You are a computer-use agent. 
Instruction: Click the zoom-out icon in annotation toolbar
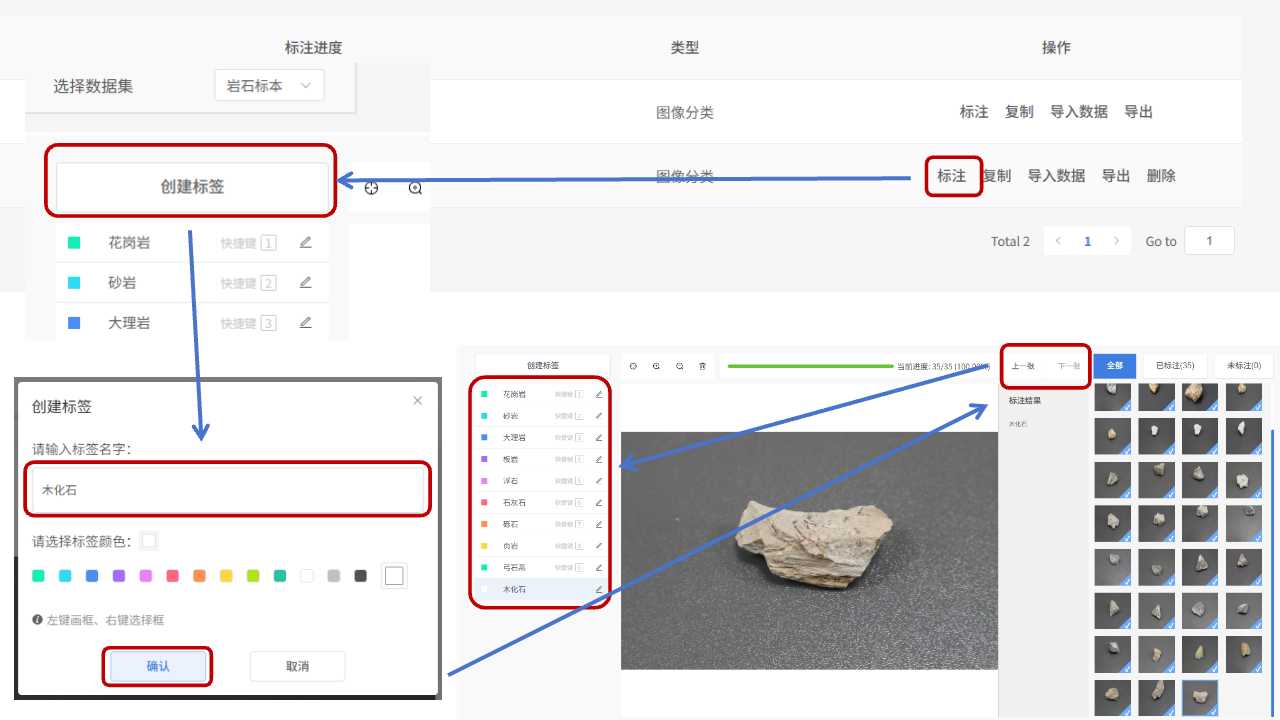click(679, 367)
